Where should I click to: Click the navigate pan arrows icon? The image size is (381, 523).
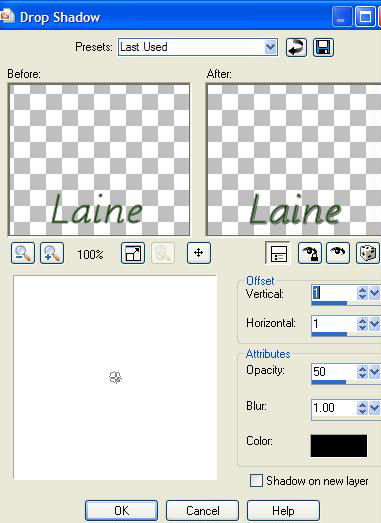tap(199, 253)
